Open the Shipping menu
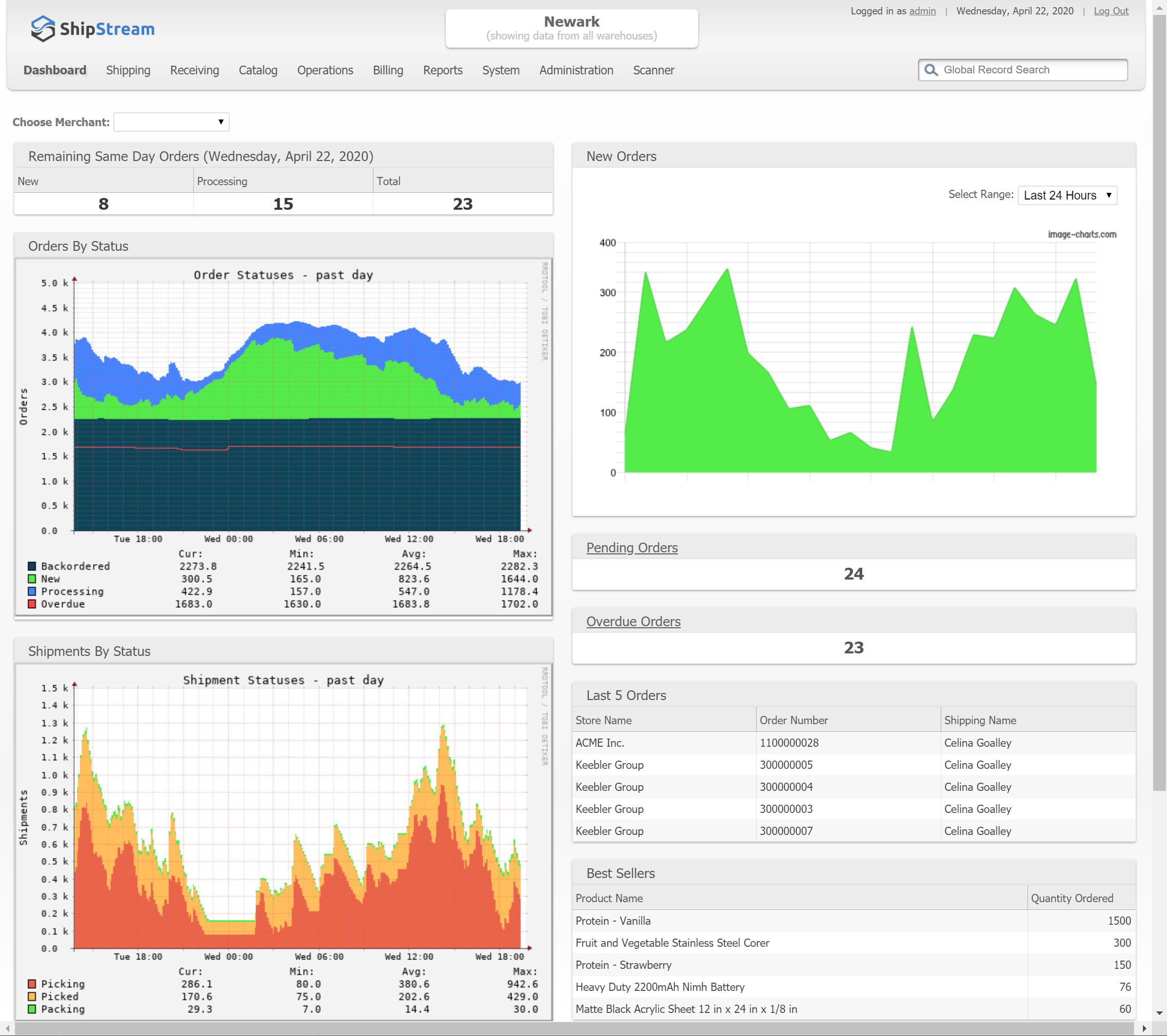This screenshot has width=1167, height=1036. [128, 70]
